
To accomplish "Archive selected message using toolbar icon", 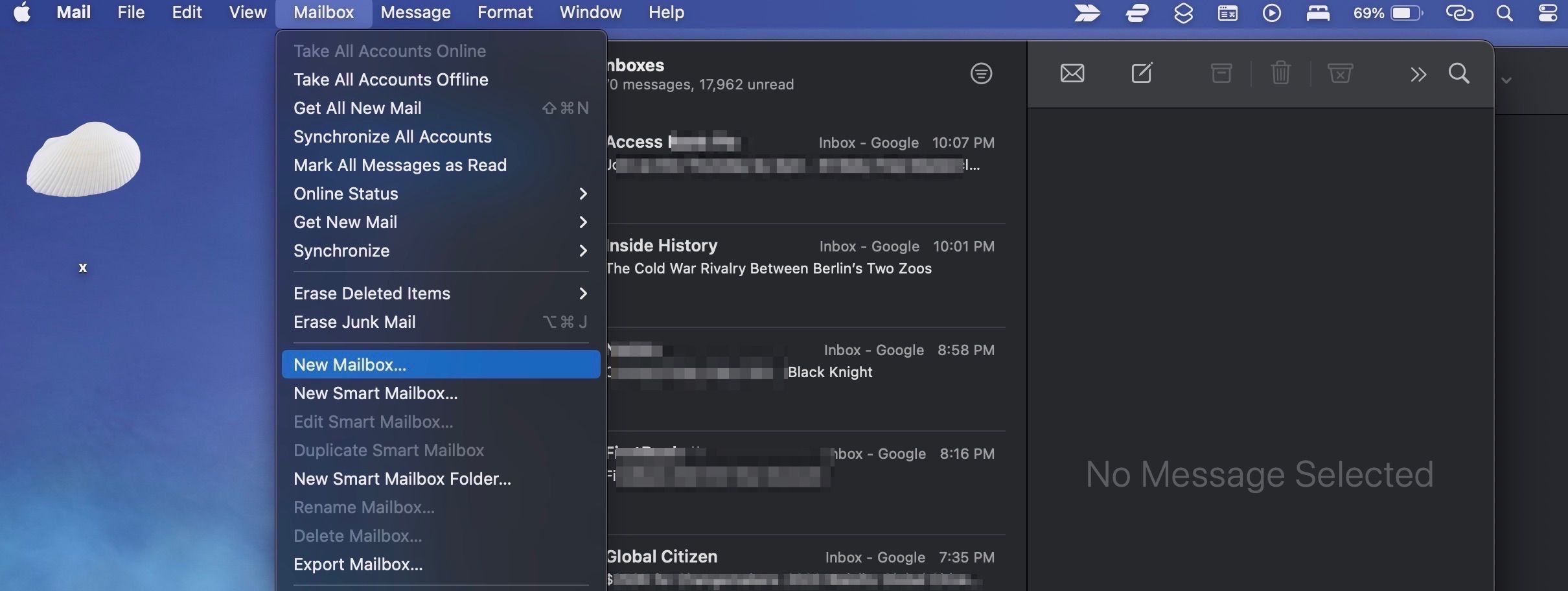I will point(1221,73).
